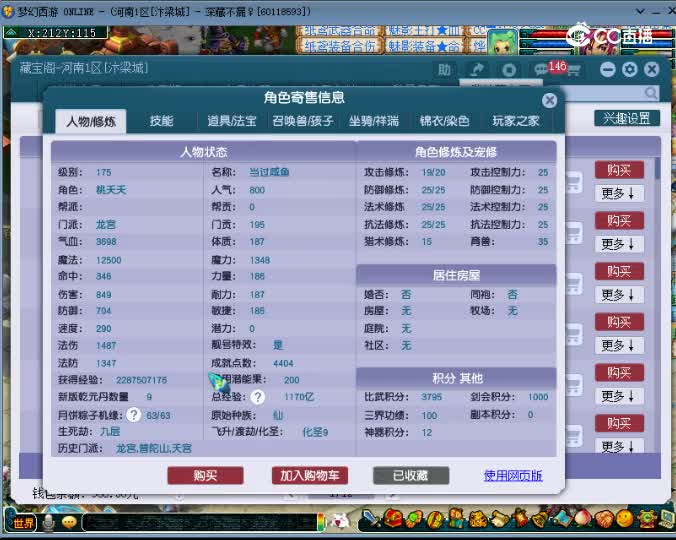Open the title bar dropdown arrow
The width and height of the screenshot is (676, 540).
click(x=640, y=11)
